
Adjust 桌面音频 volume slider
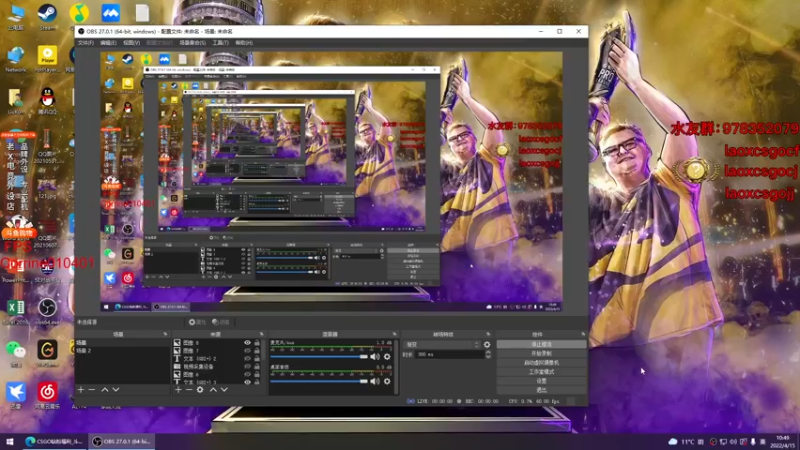[x=319, y=381]
